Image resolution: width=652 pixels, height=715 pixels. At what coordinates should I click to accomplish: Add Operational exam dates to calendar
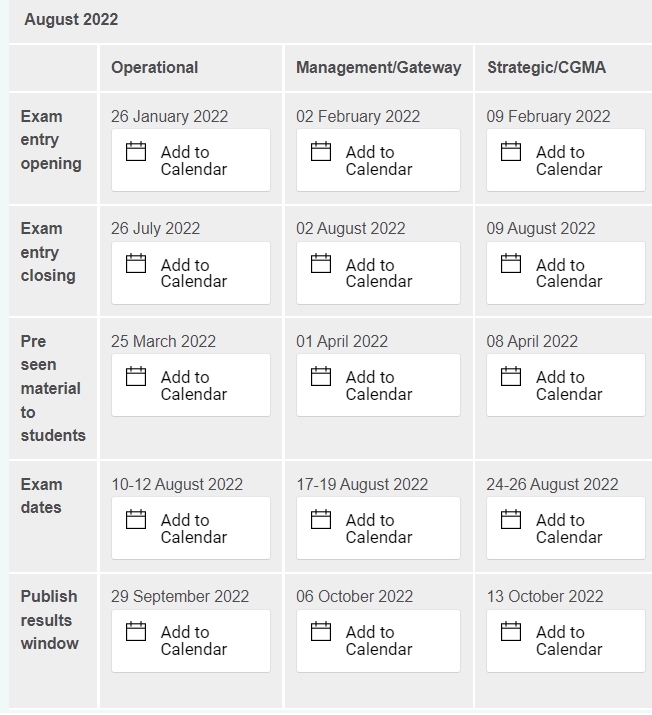pyautogui.click(x=190, y=529)
